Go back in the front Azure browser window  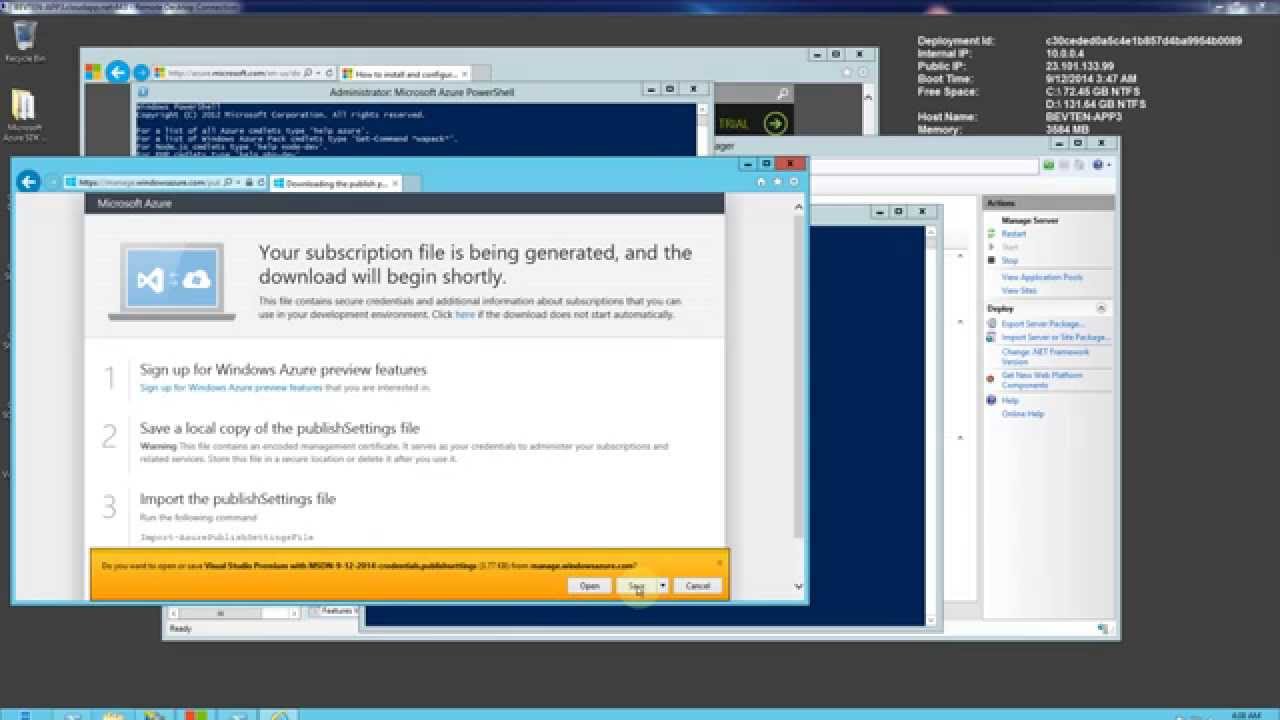(28, 181)
